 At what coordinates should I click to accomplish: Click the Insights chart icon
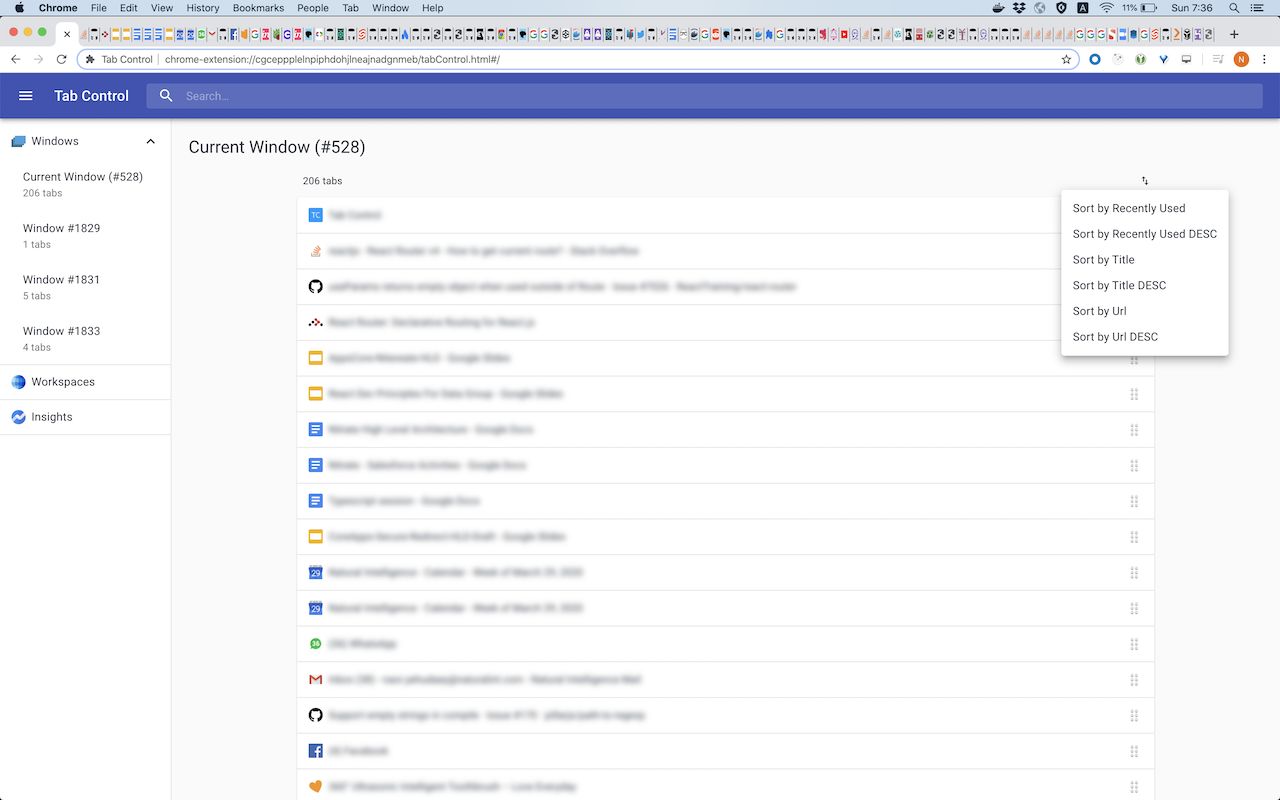click(x=18, y=417)
